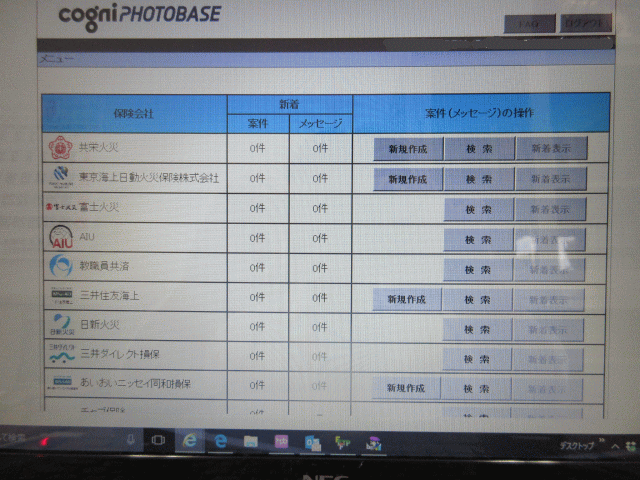This screenshot has height=480, width=640.
Task: Click the 教職員共済 company logo icon
Action: (x=61, y=266)
